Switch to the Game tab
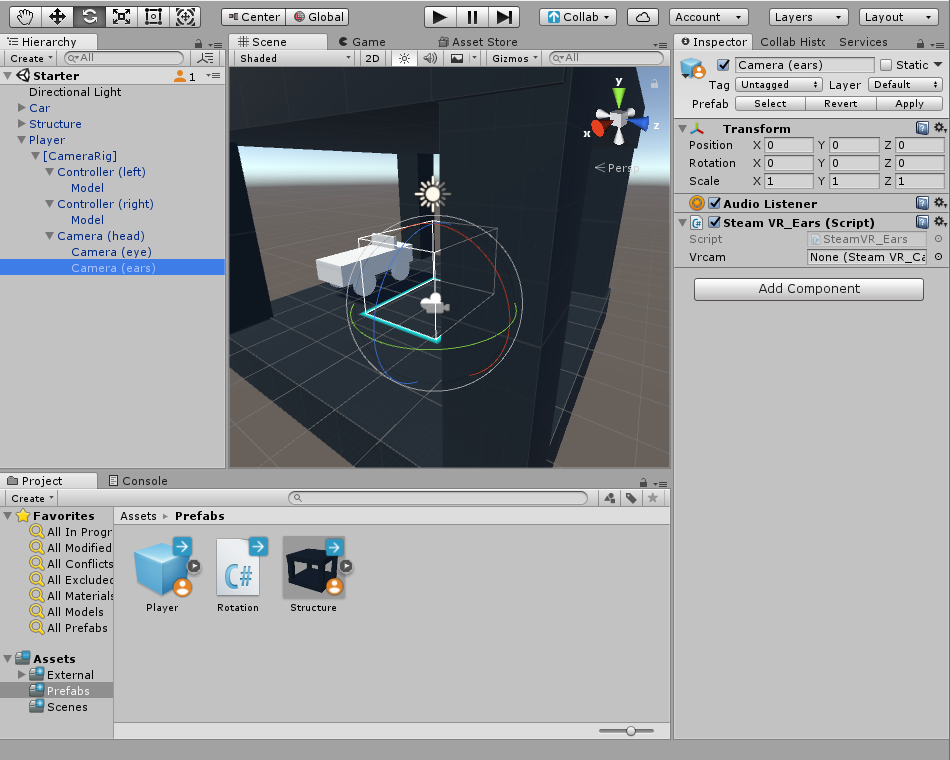 point(362,42)
